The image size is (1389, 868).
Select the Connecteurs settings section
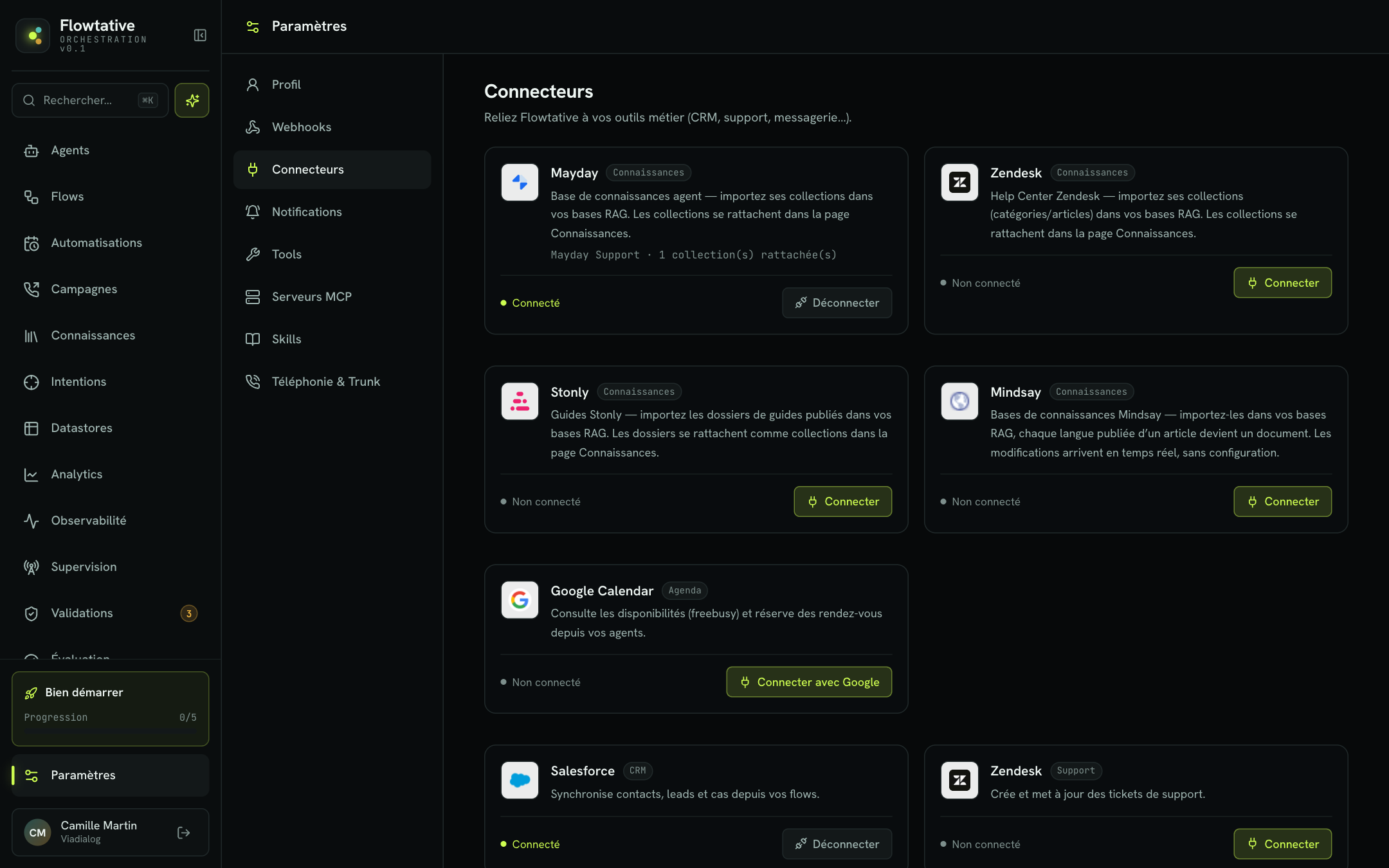point(332,170)
